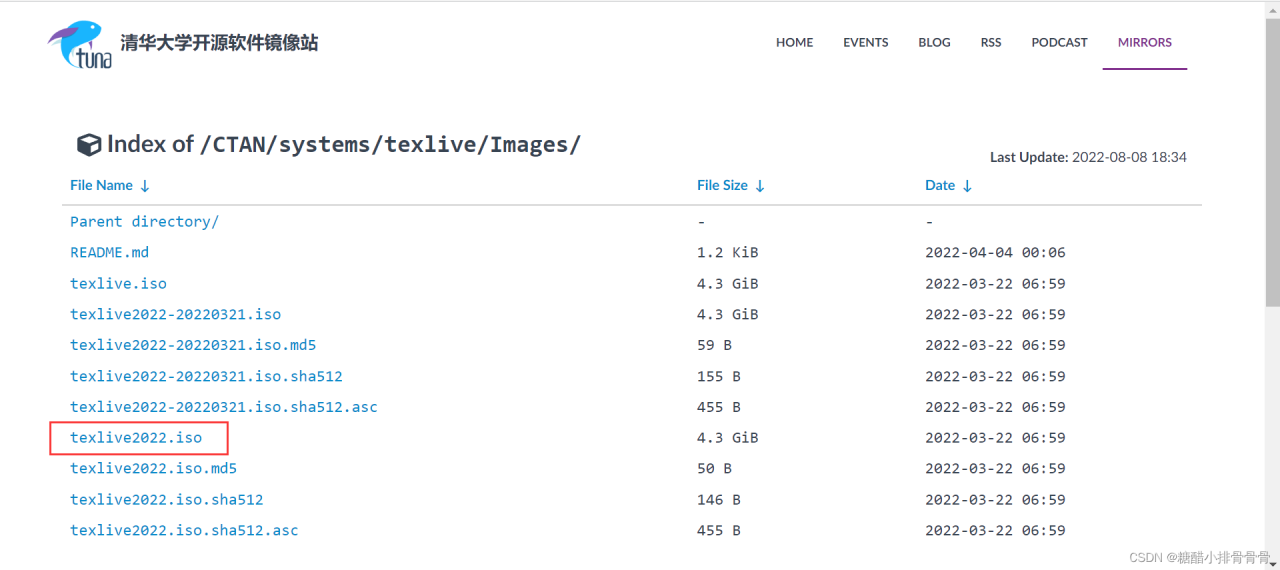Image resolution: width=1280 pixels, height=570 pixels.
Task: Navigate to PODCAST in navbar
Action: pyautogui.click(x=1059, y=42)
